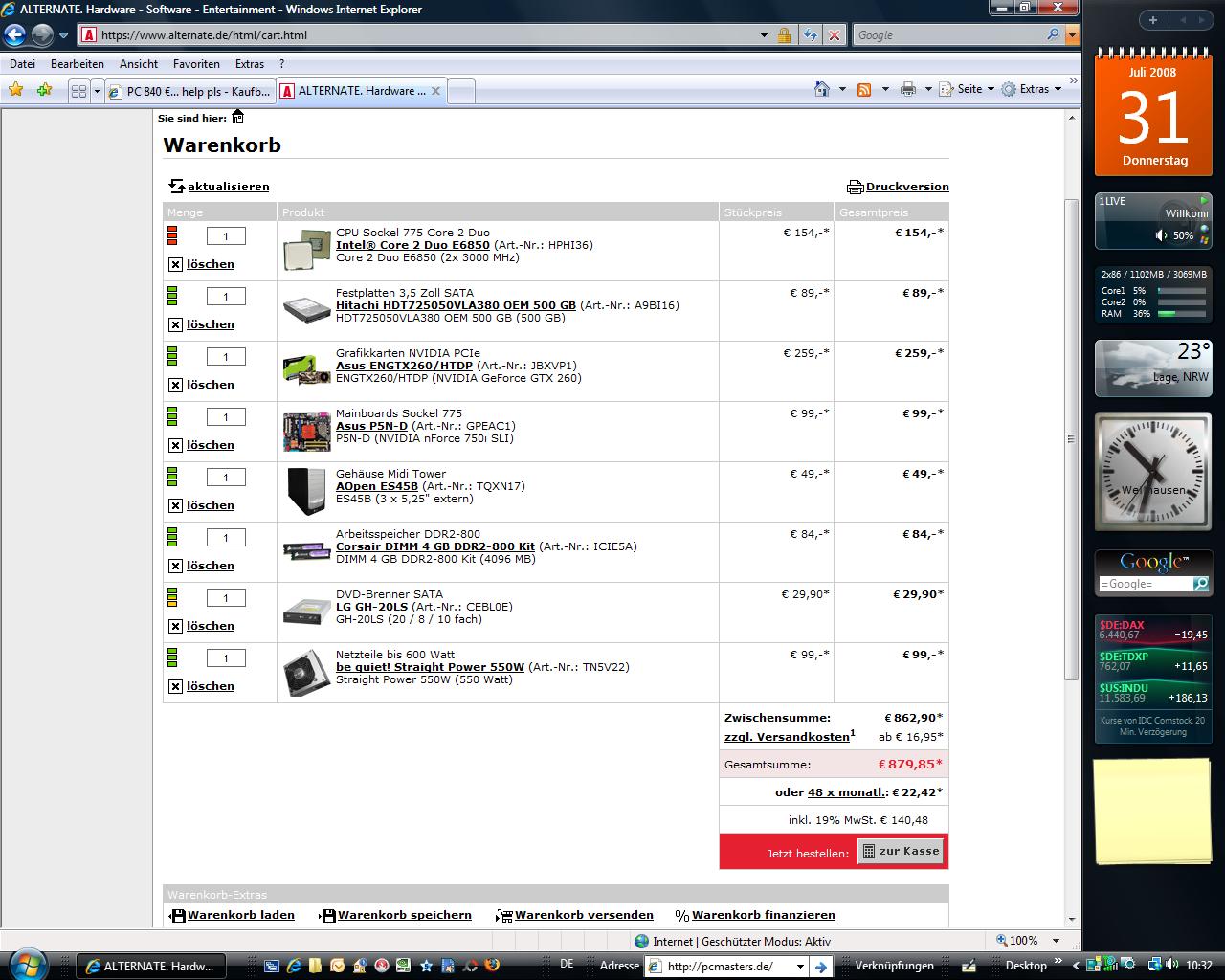
Task: Open the Extras command bar dropdown
Action: click(x=1032, y=89)
